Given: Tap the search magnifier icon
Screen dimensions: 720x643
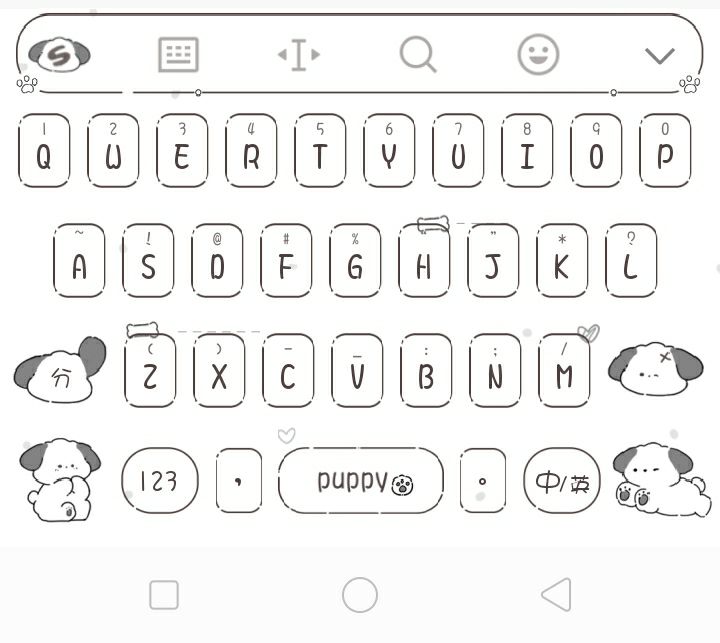Looking at the screenshot, I should (x=418, y=55).
